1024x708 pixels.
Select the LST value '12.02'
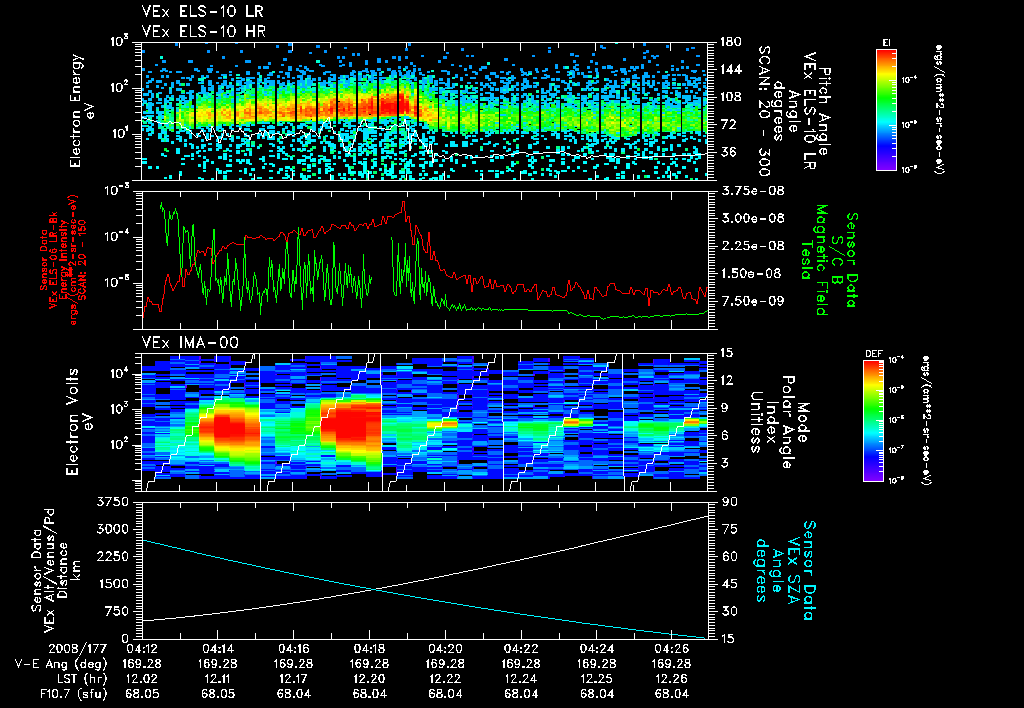pos(142,679)
